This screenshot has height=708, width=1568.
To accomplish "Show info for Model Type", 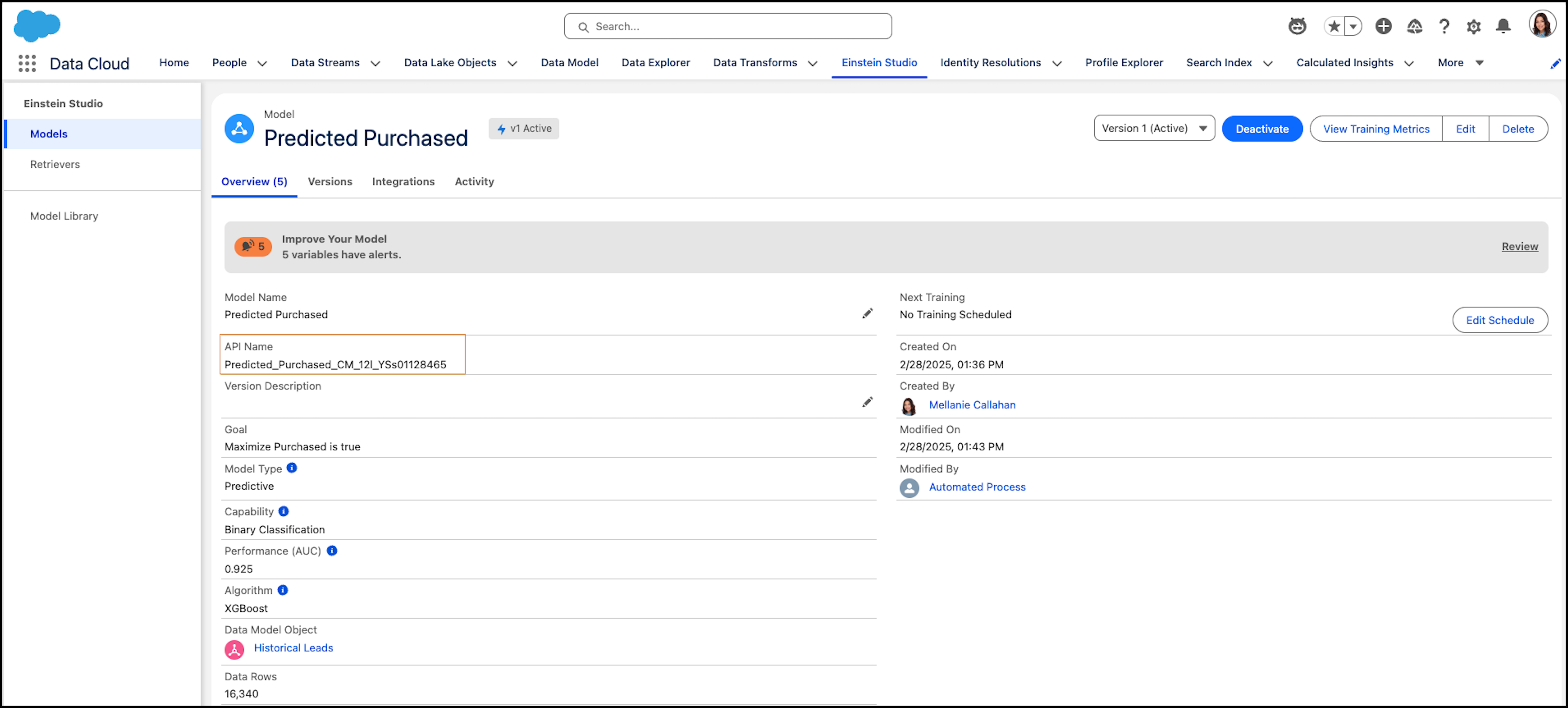I will pos(292,468).
